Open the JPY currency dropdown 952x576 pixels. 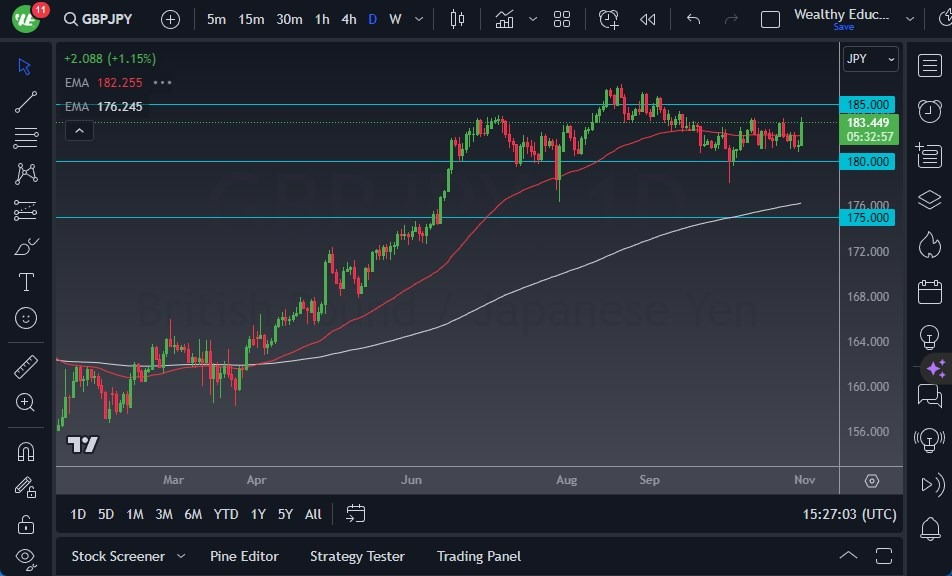pyautogui.click(x=868, y=59)
